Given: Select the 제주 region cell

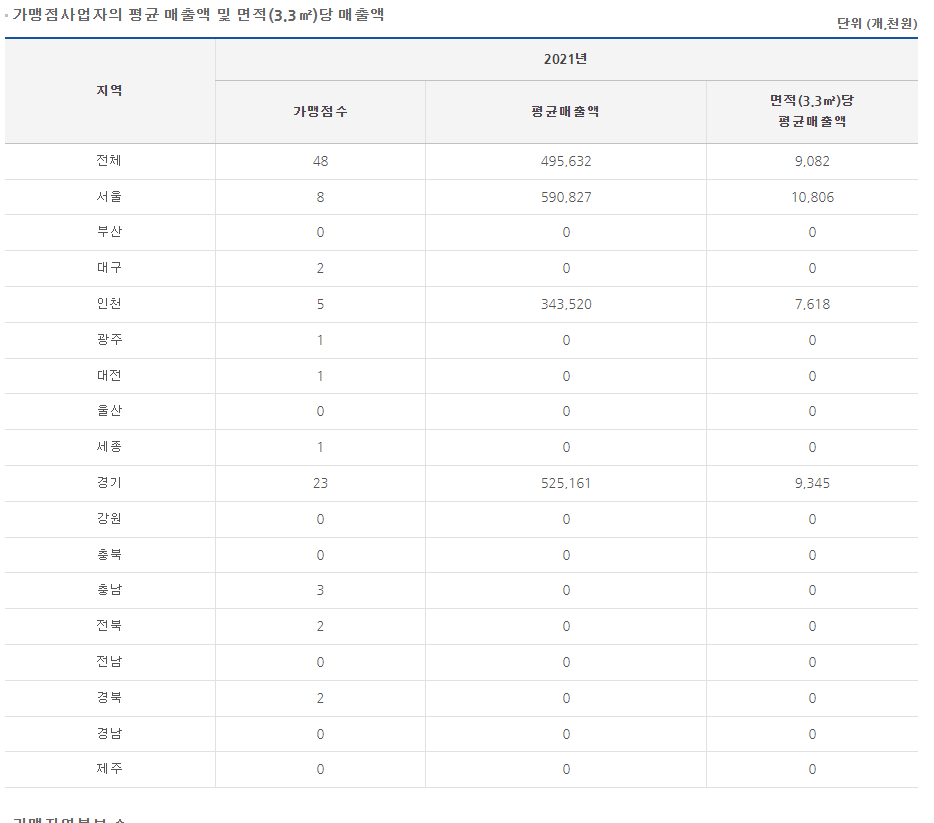Looking at the screenshot, I should [110, 769].
